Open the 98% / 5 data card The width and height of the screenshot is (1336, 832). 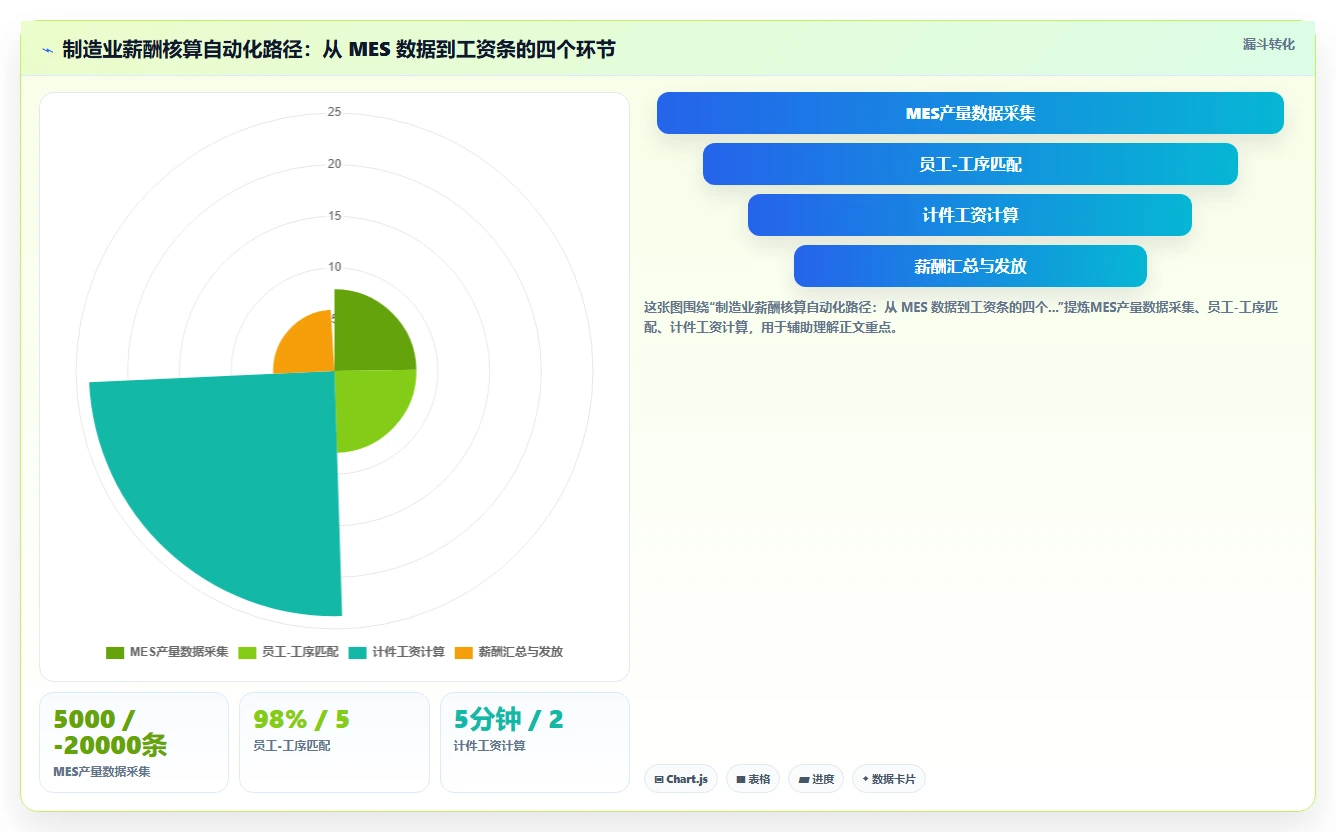(x=334, y=742)
